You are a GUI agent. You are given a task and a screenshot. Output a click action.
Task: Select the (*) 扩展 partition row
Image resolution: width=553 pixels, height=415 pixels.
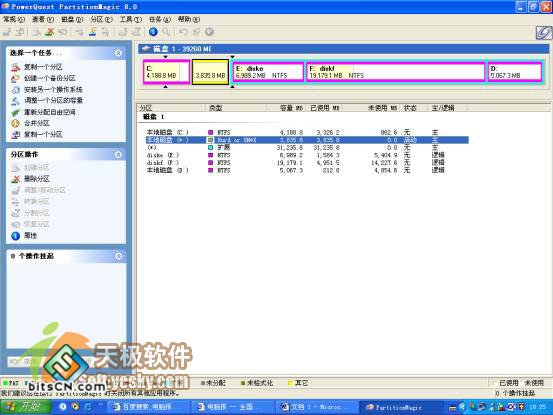(x=307, y=147)
